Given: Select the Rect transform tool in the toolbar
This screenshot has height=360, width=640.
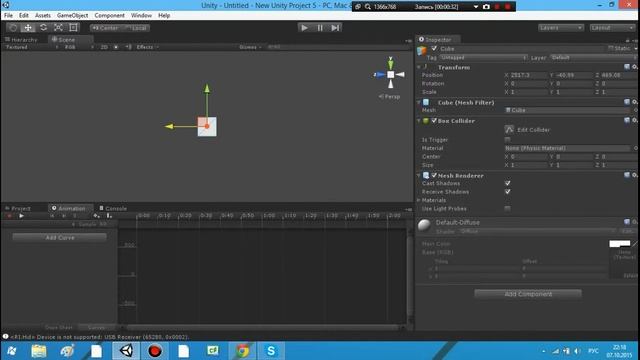Looking at the screenshot, I should click(73, 28).
